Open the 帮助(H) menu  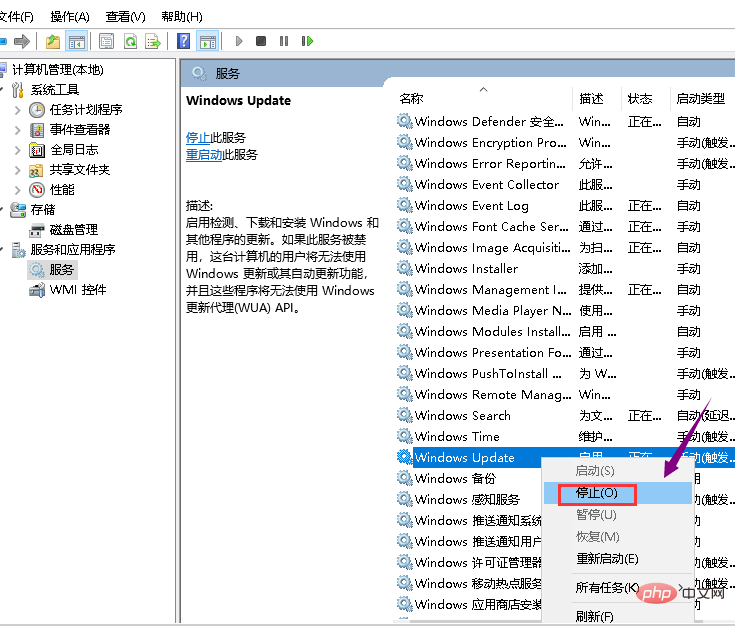(182, 17)
